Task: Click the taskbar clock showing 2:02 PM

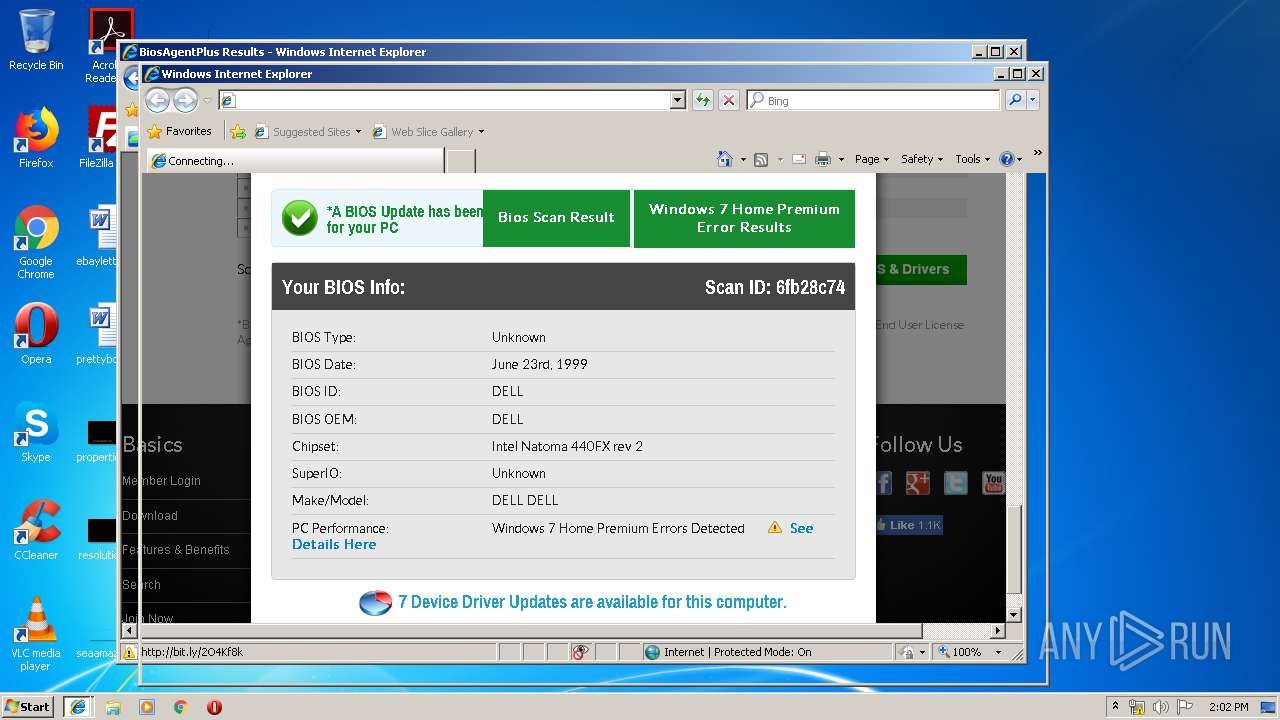Action: click(x=1228, y=707)
